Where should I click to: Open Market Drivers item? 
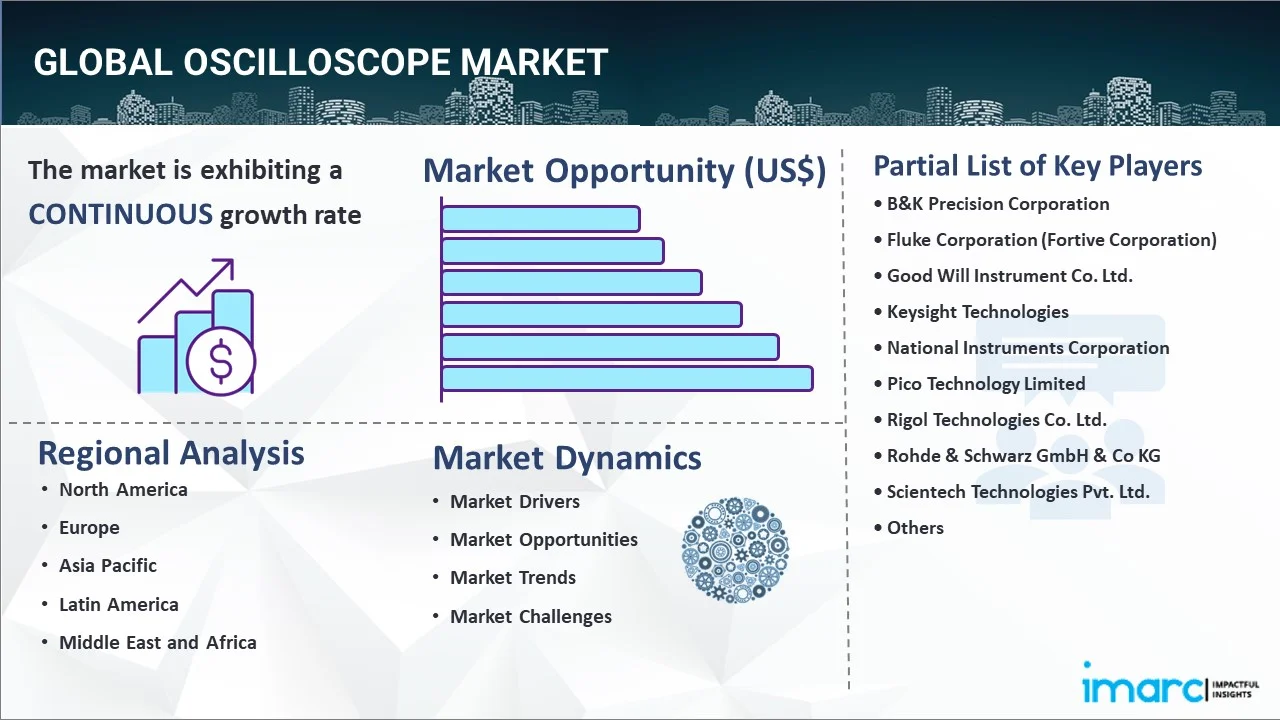click(515, 502)
